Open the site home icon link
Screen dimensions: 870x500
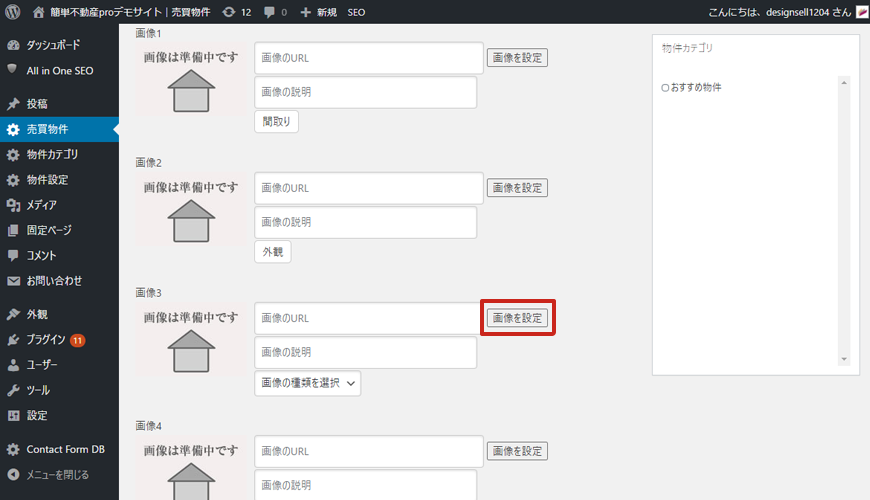pos(38,12)
